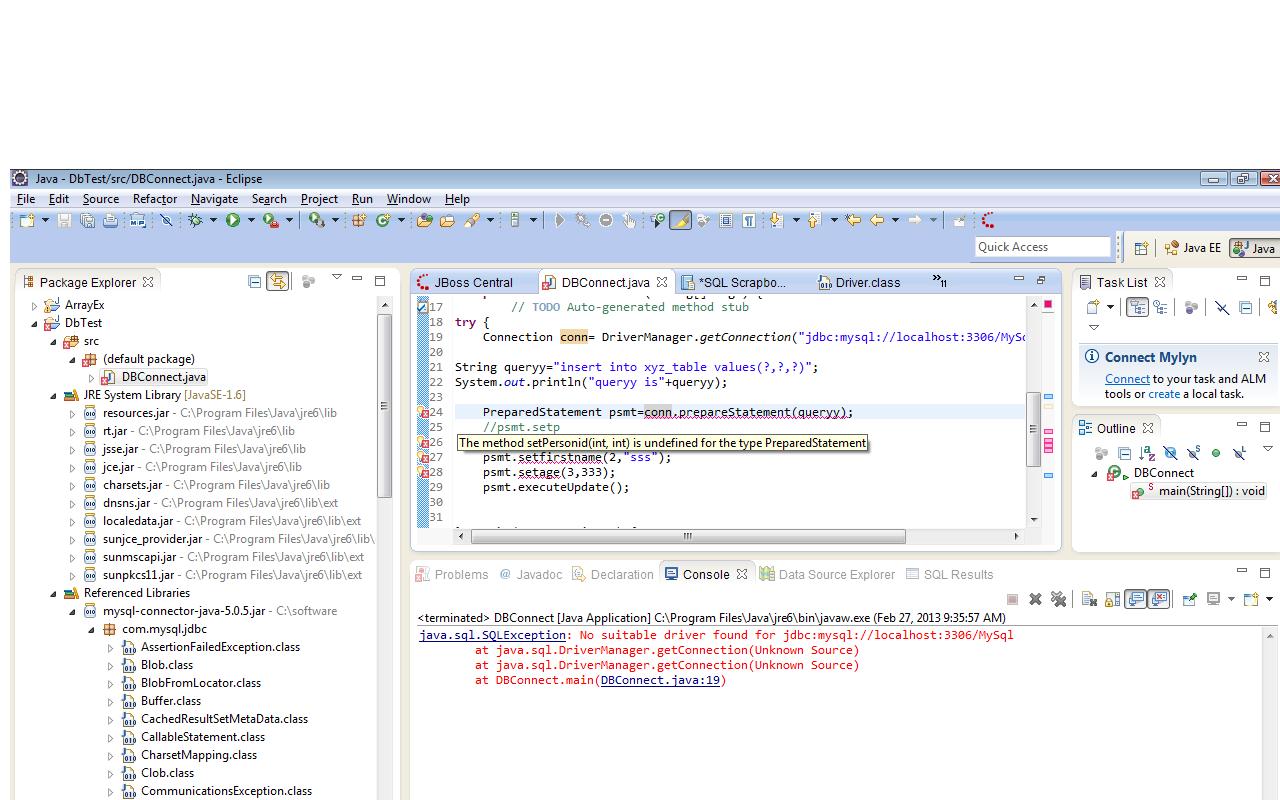Open the Refactor menu
Image resolution: width=1280 pixels, height=800 pixels.
click(x=155, y=199)
